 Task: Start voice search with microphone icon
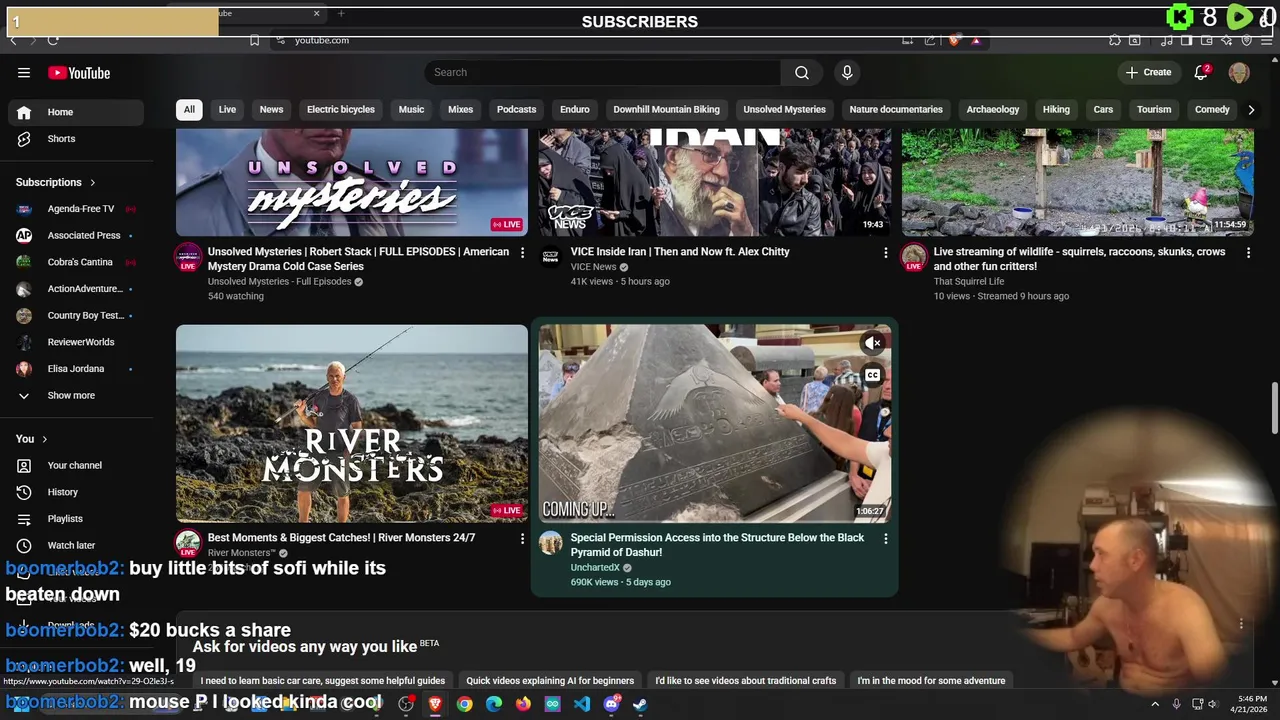point(847,72)
